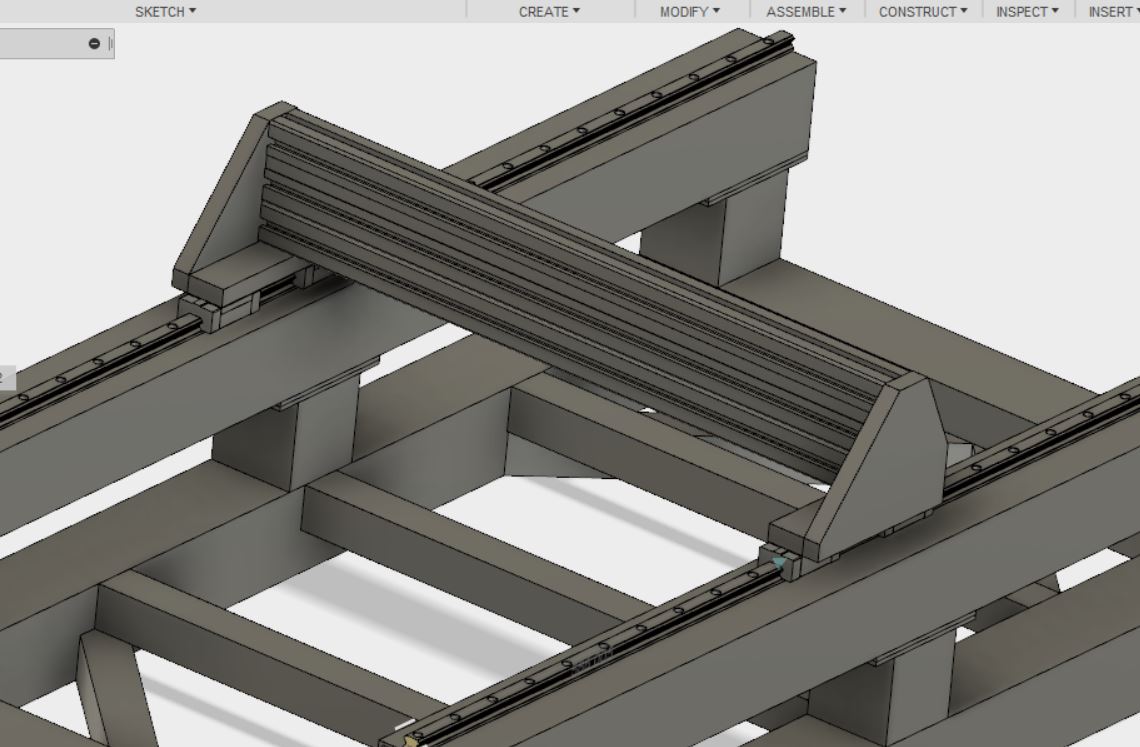Expand the CREATE toolbar dropdown
The width and height of the screenshot is (1140, 747).
(549, 11)
